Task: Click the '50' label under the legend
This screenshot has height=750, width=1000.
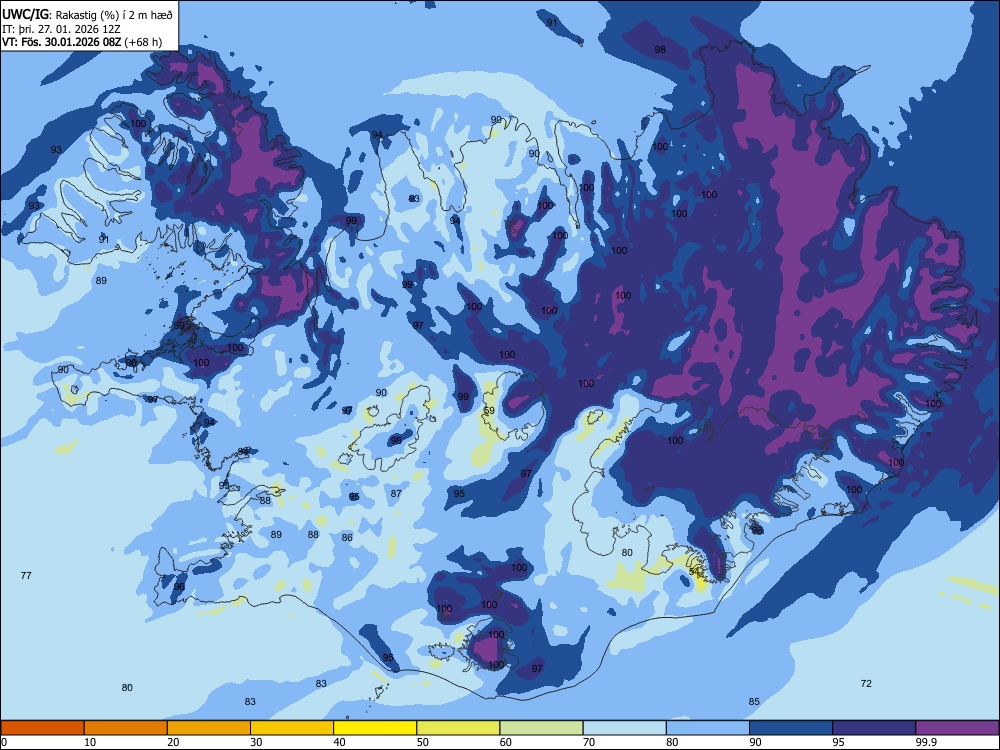Action: point(423,742)
